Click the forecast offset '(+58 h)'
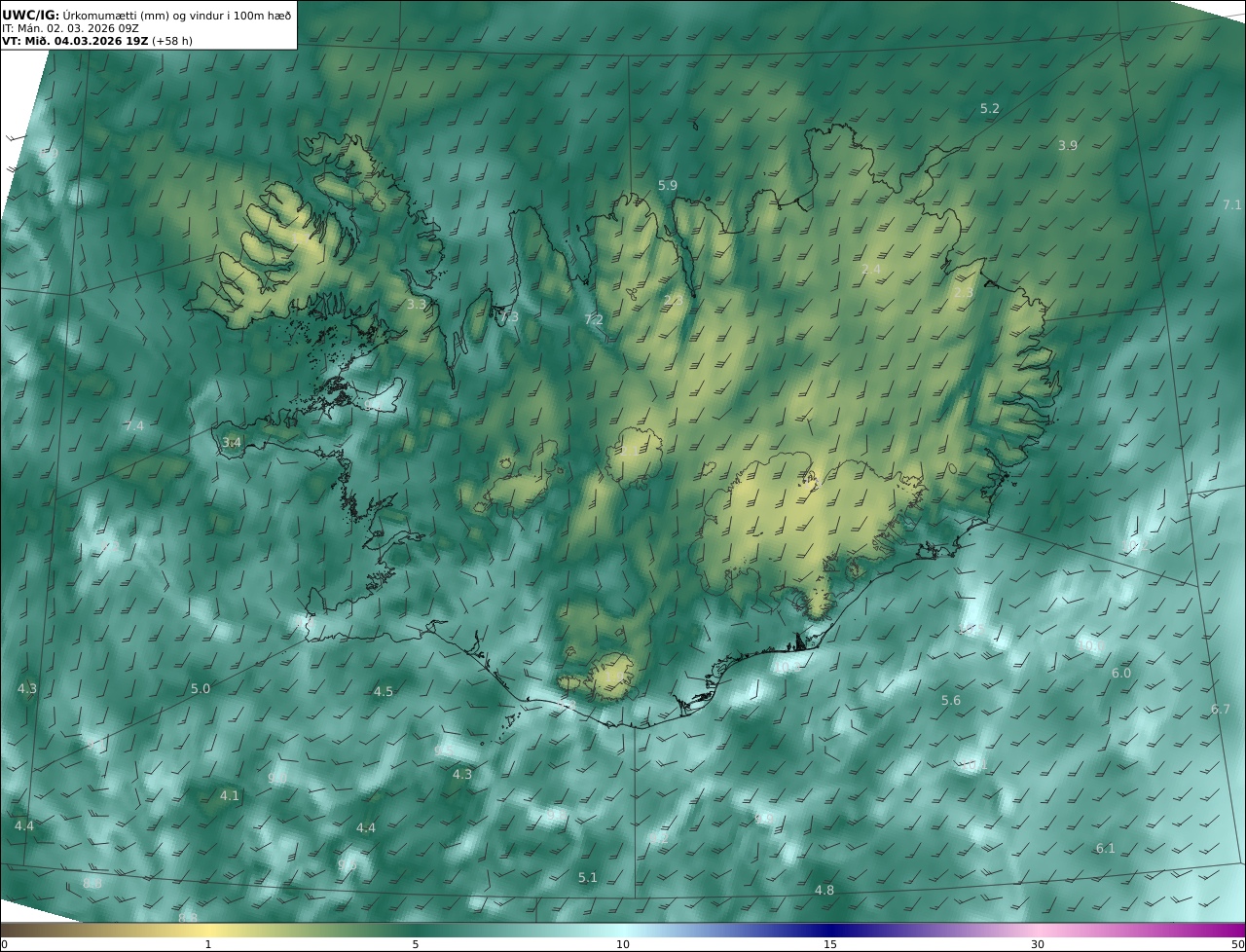This screenshot has width=1246, height=952. 171,41
